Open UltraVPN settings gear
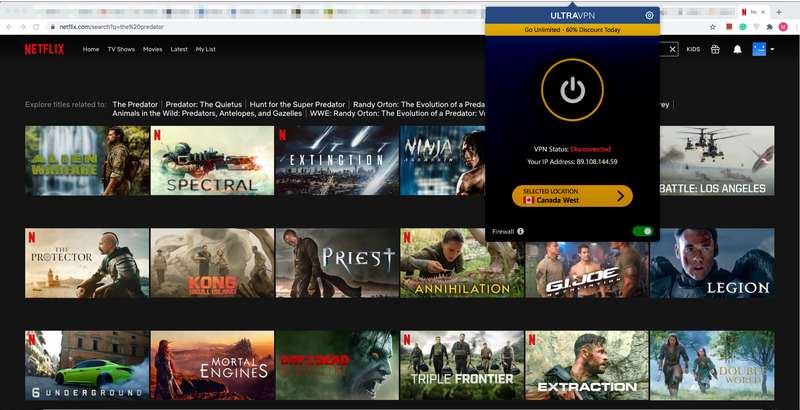Screen dimensions: 800x410 tap(649, 16)
